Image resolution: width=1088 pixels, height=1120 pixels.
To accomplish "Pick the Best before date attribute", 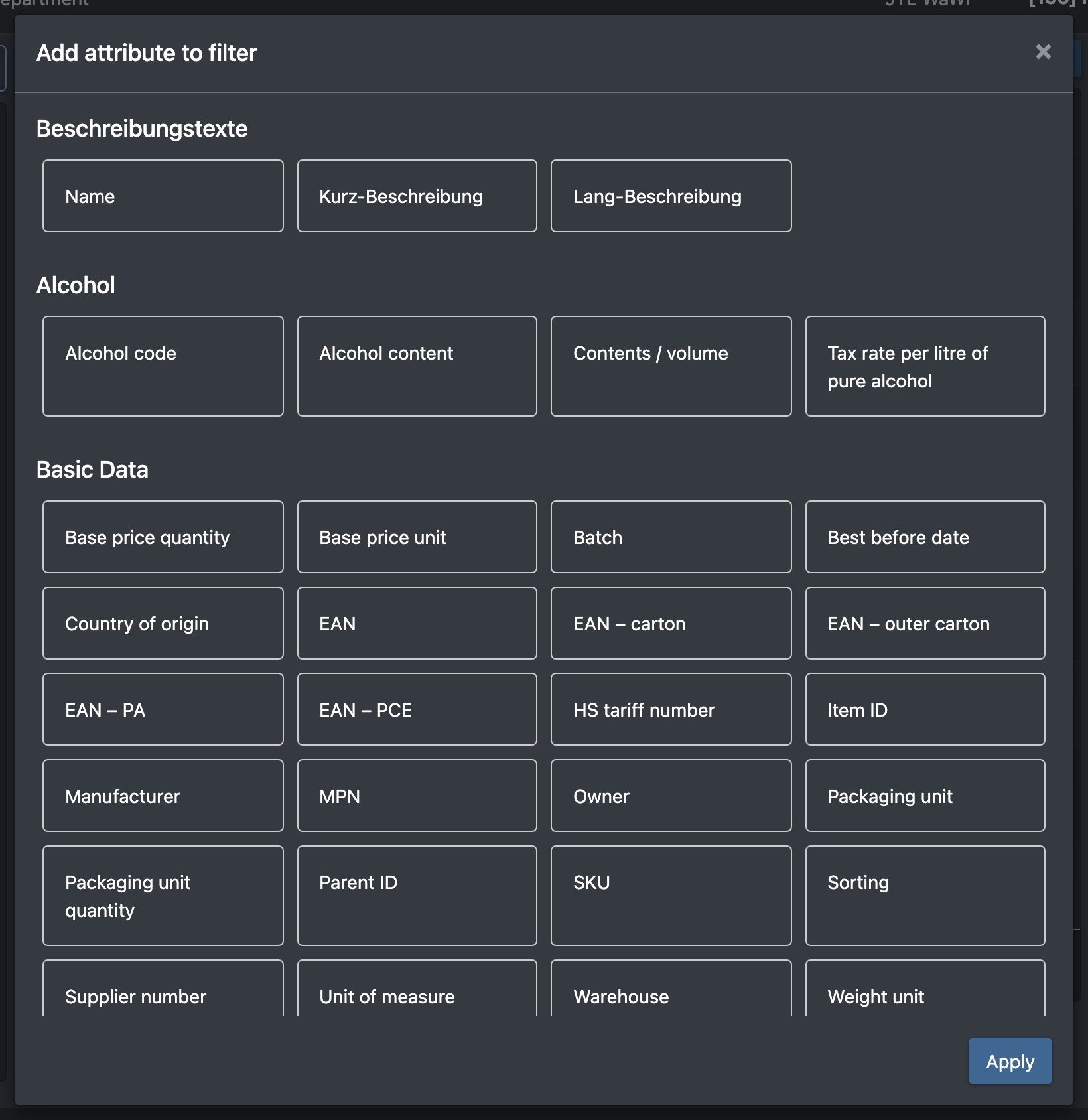I will click(x=925, y=537).
